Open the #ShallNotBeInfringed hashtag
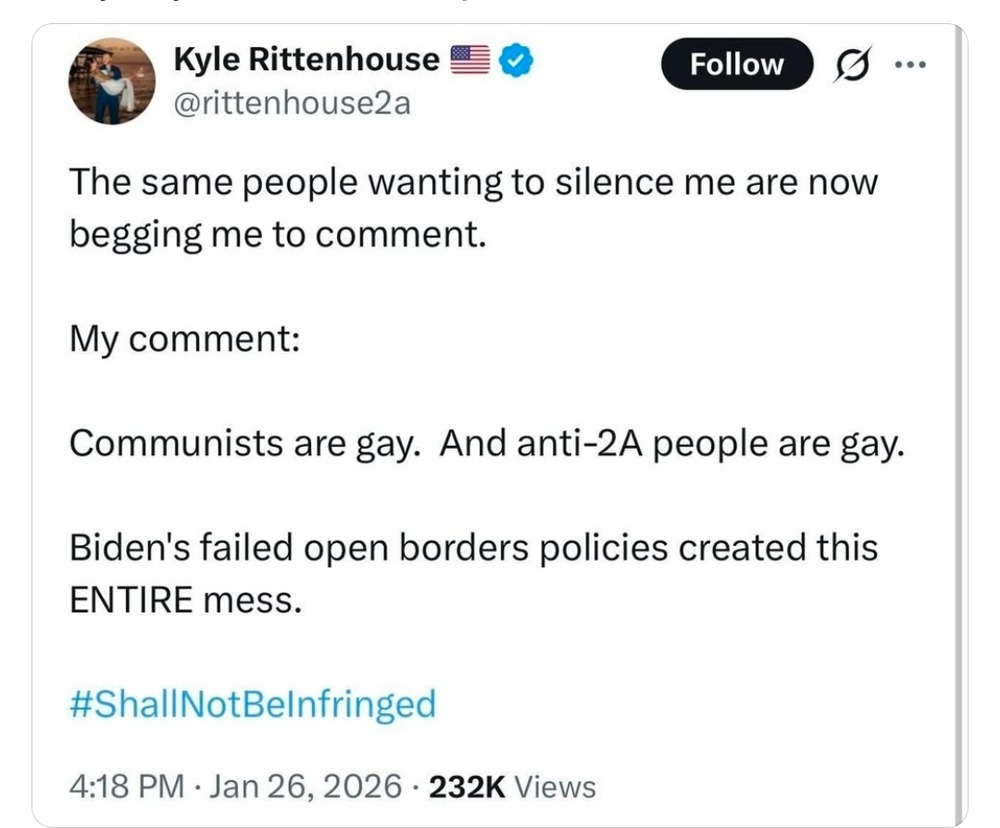The image size is (1000, 828). tap(253, 705)
